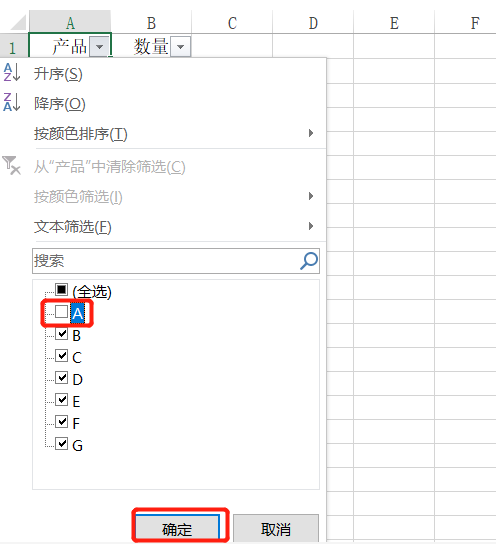The width and height of the screenshot is (496, 544).
Task: Toggle the (全选) select-all checkbox
Action: tap(61, 289)
